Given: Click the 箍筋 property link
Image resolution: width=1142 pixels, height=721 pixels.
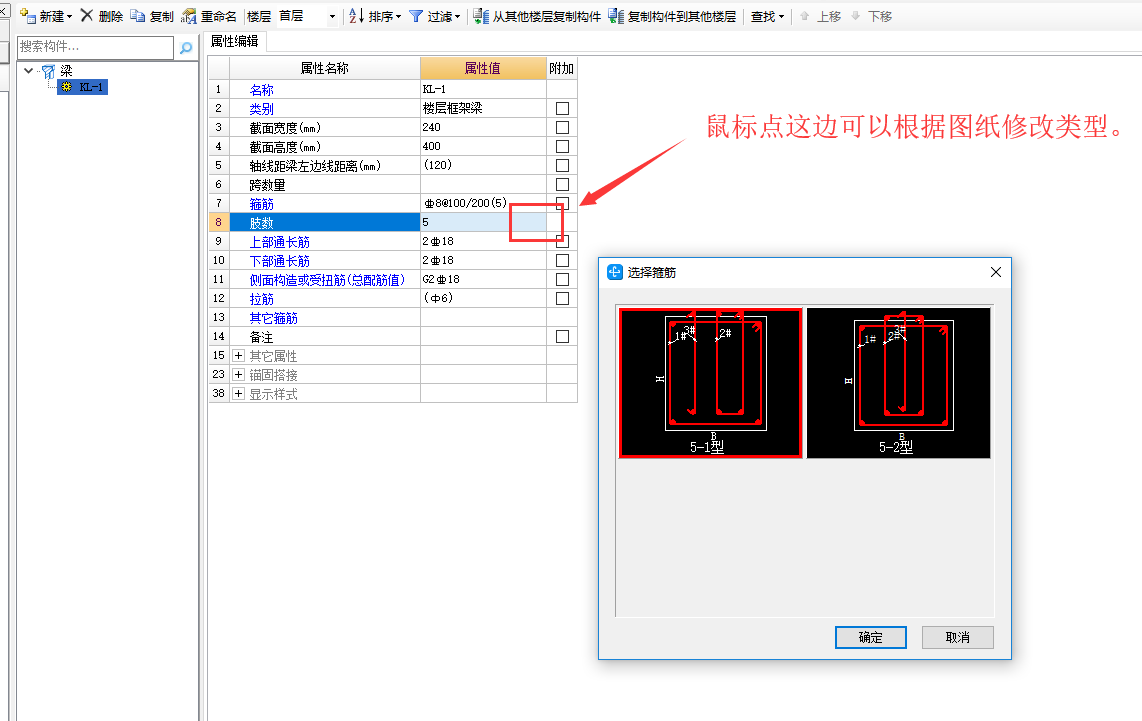Looking at the screenshot, I should 261,204.
